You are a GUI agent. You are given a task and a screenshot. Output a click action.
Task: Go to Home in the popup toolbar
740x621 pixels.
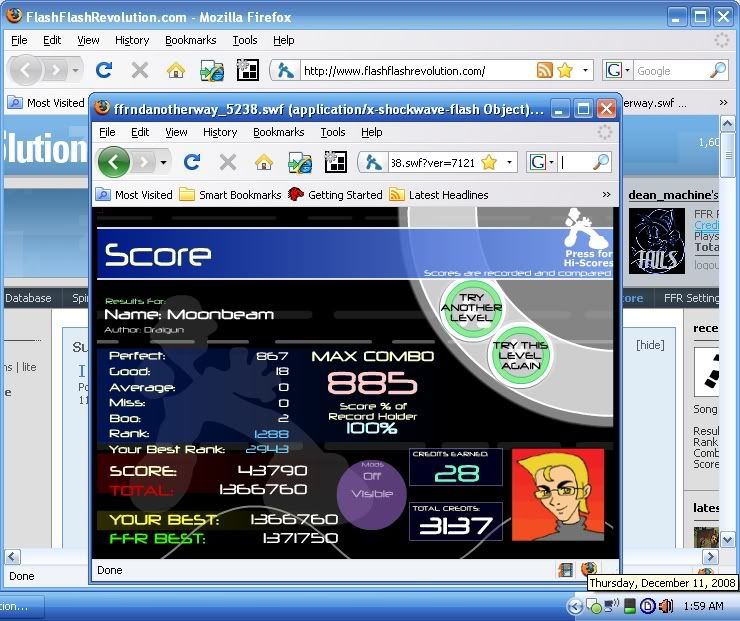[x=264, y=162]
